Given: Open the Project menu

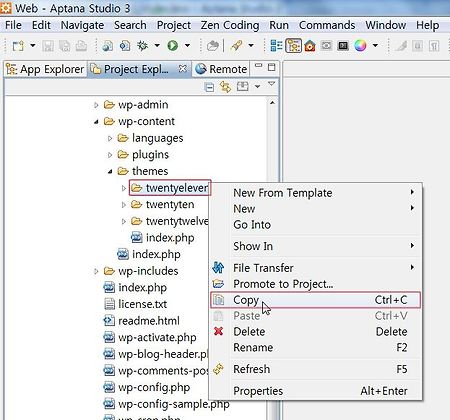Looking at the screenshot, I should [174, 25].
